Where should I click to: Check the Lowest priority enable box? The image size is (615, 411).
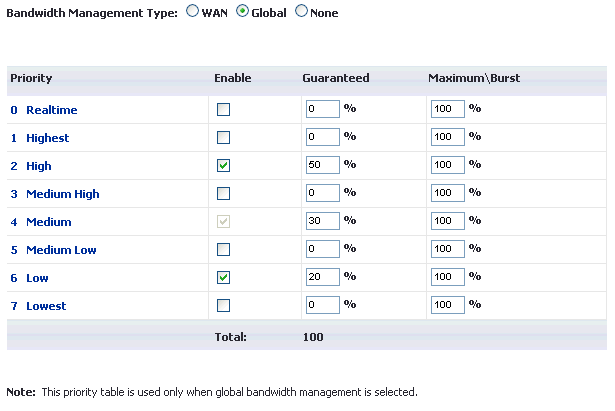224,305
